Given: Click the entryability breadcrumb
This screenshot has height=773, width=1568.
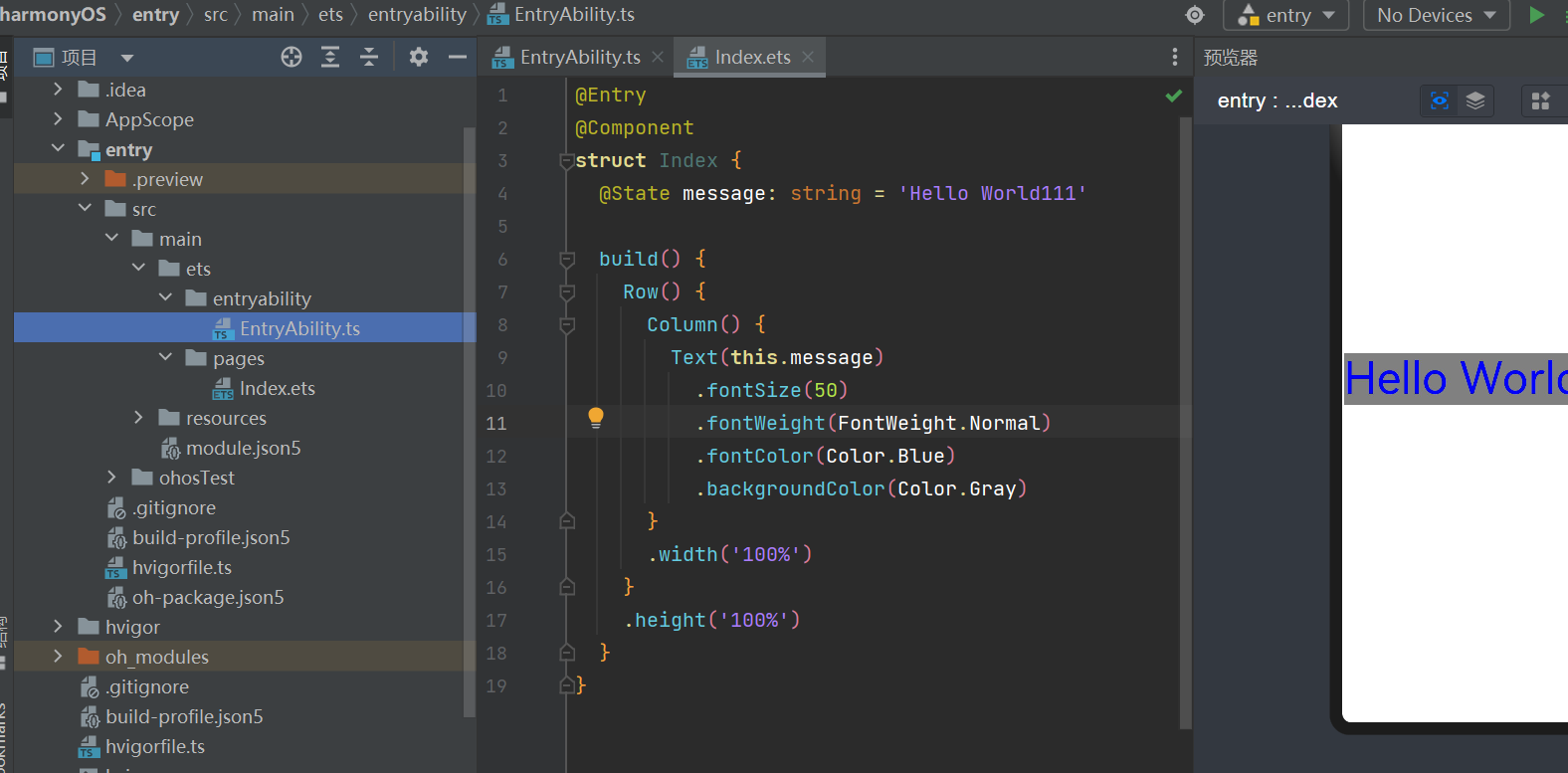Looking at the screenshot, I should click(x=417, y=15).
